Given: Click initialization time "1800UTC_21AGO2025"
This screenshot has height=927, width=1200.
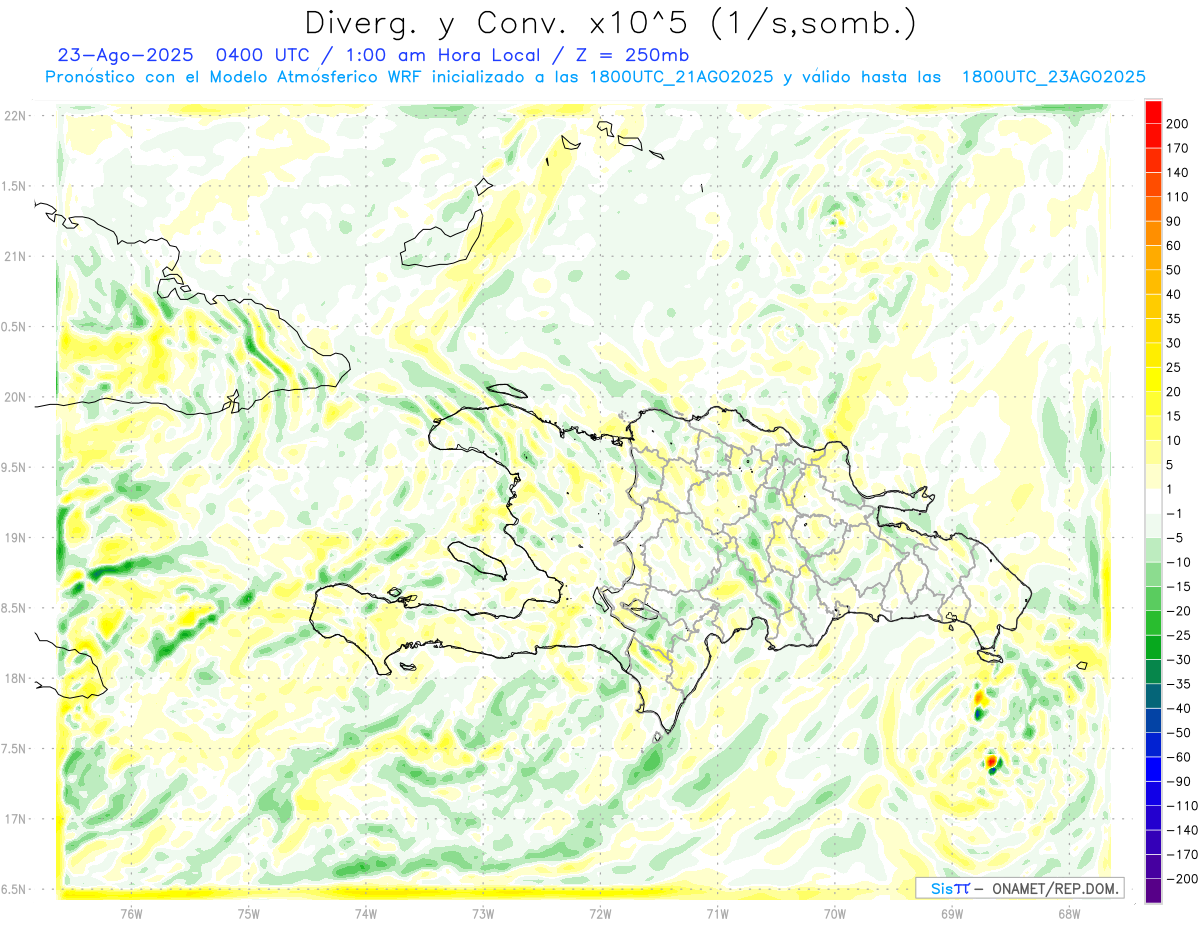Looking at the screenshot, I should [681, 77].
